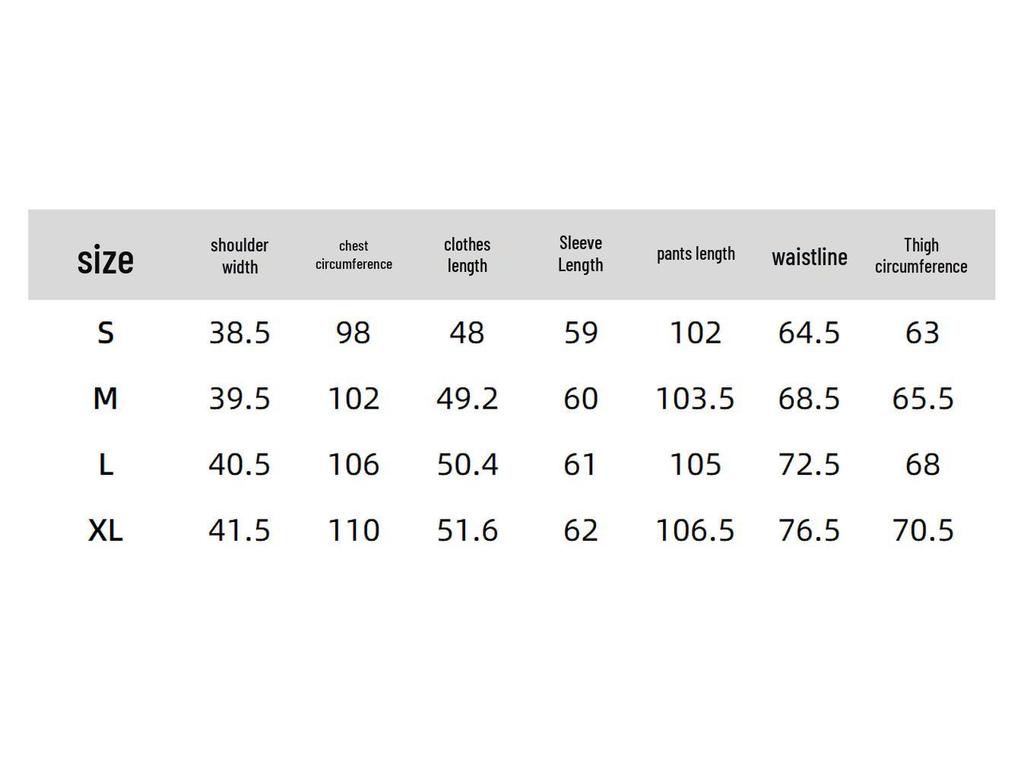The image size is (1024, 768).
Task: Click the 38.5 shoulder width value
Action: click(x=239, y=333)
